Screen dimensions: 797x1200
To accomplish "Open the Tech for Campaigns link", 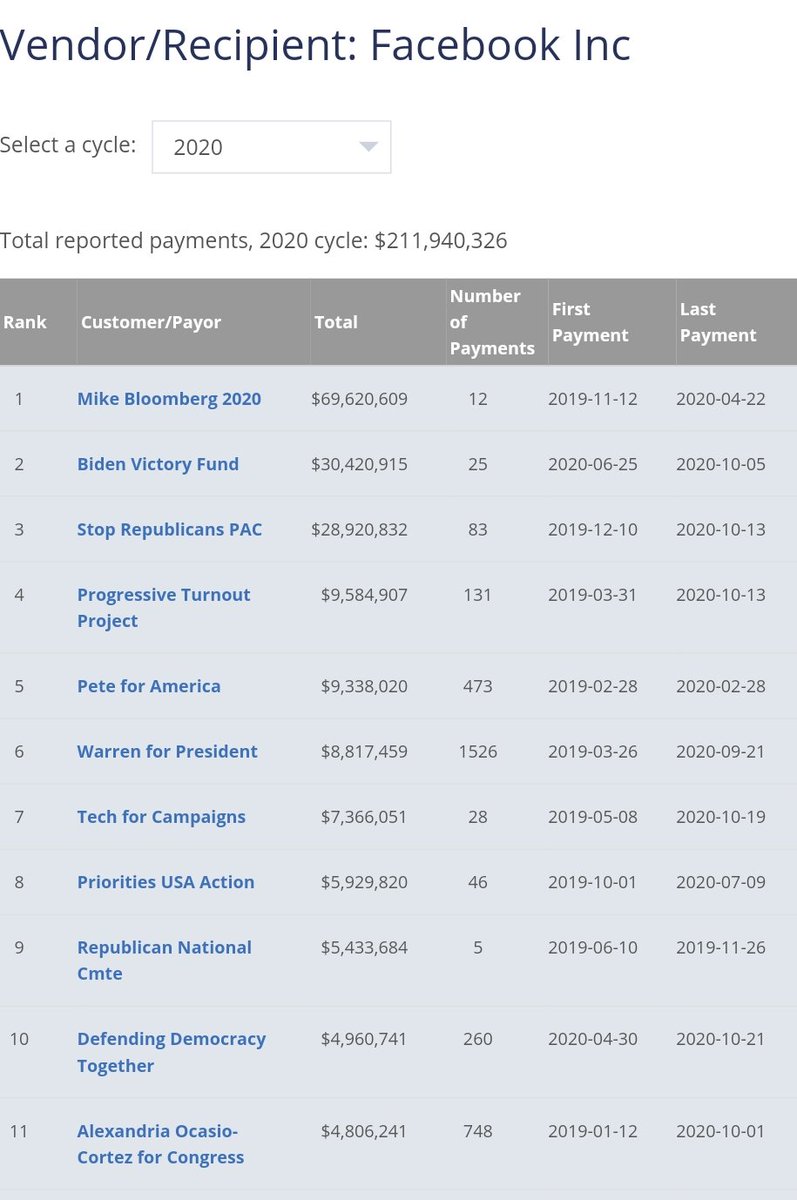I will click(x=161, y=816).
